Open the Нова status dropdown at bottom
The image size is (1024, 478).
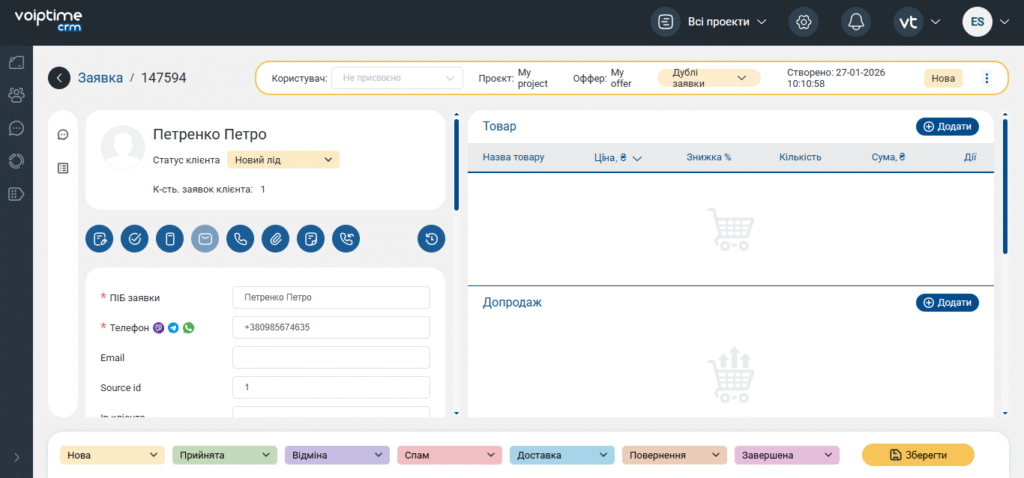tap(112, 455)
